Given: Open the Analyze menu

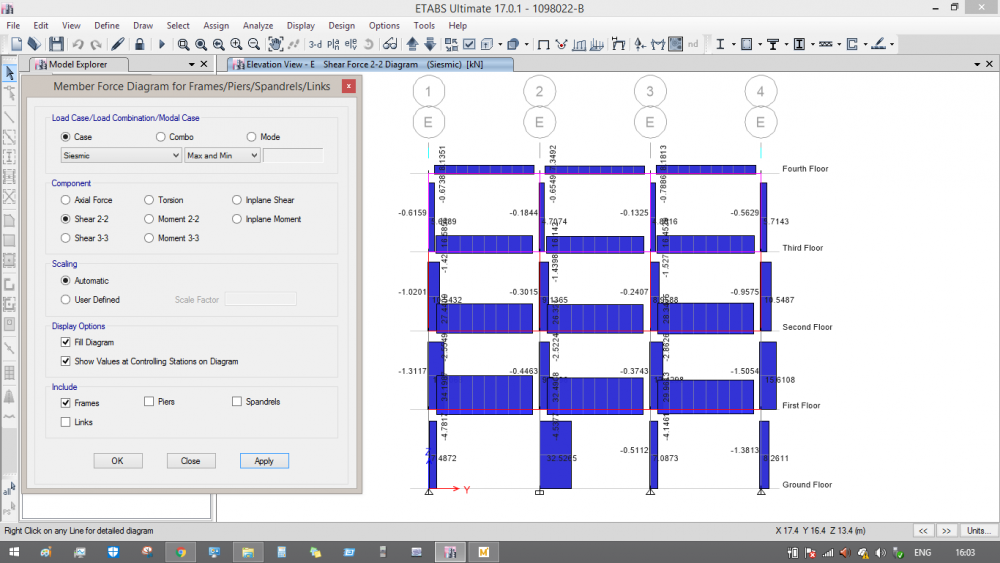Looking at the screenshot, I should point(258,26).
